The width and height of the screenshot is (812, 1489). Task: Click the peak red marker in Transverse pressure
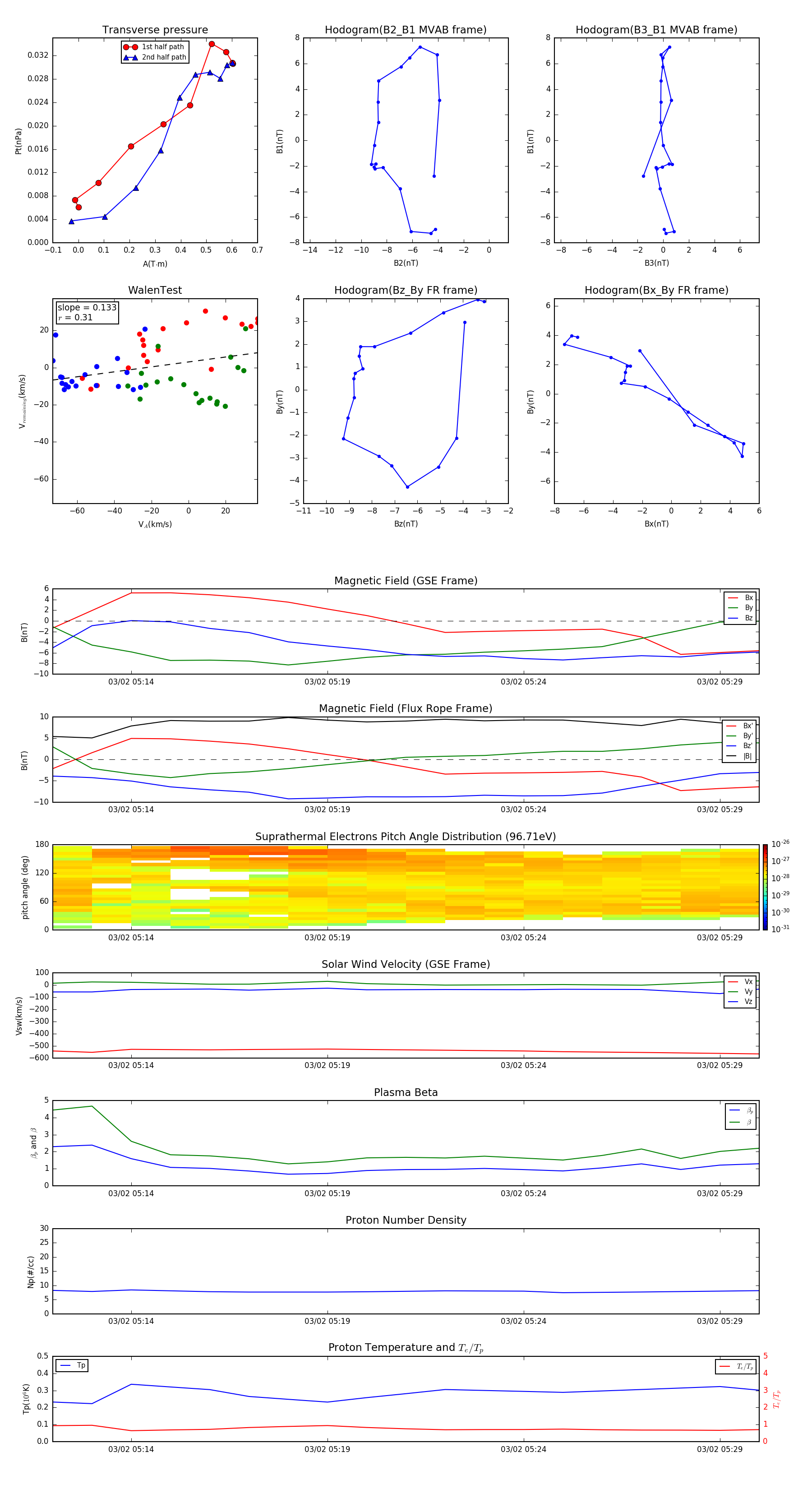pos(212,44)
